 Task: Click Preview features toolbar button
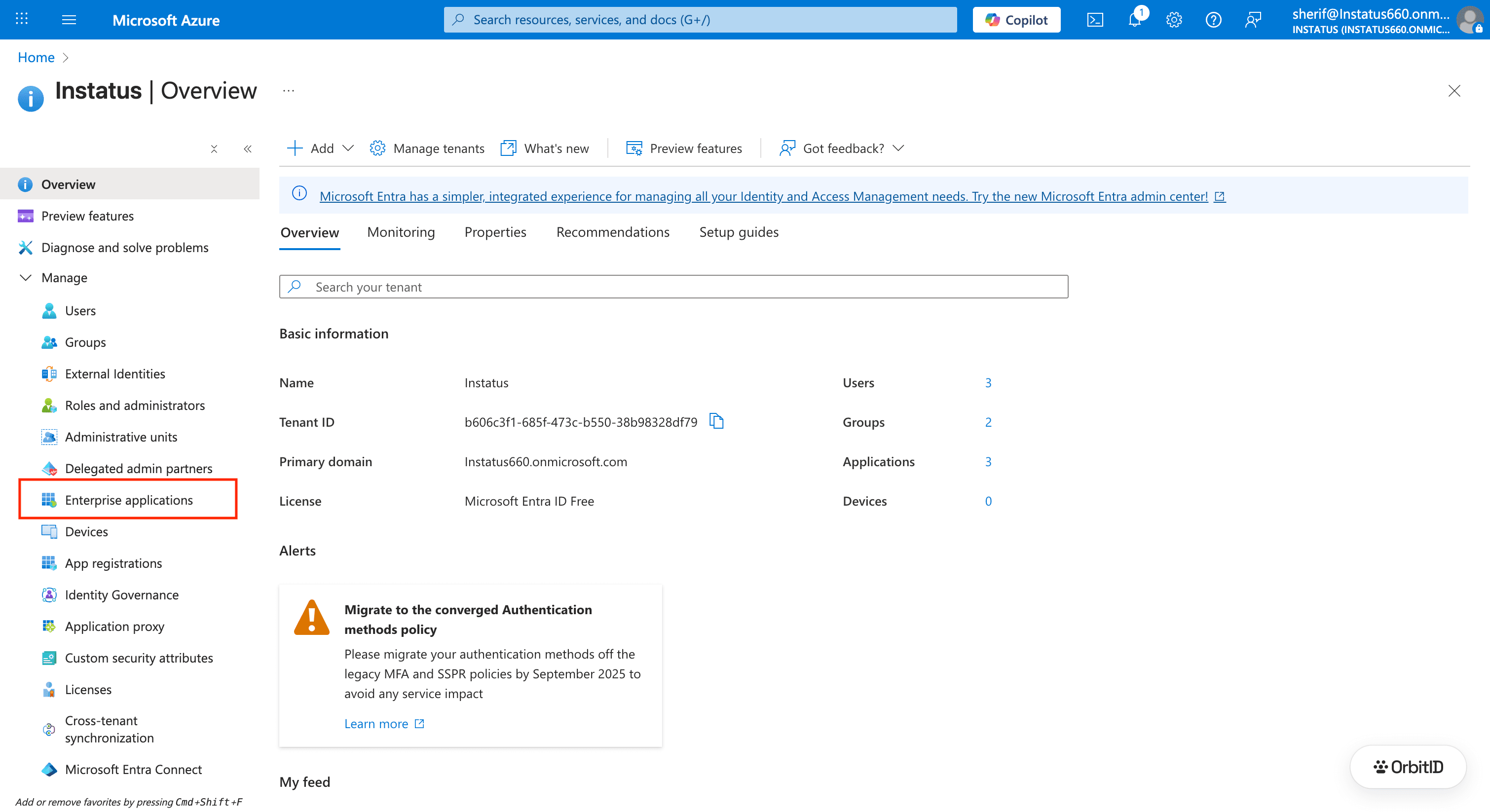pyautogui.click(x=684, y=148)
